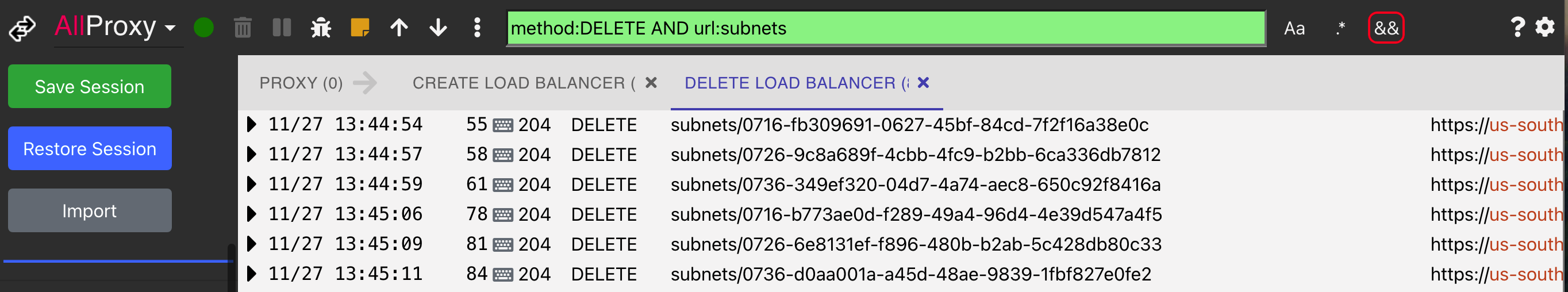
Task: Open the breakpoint bug icon
Action: (321, 28)
